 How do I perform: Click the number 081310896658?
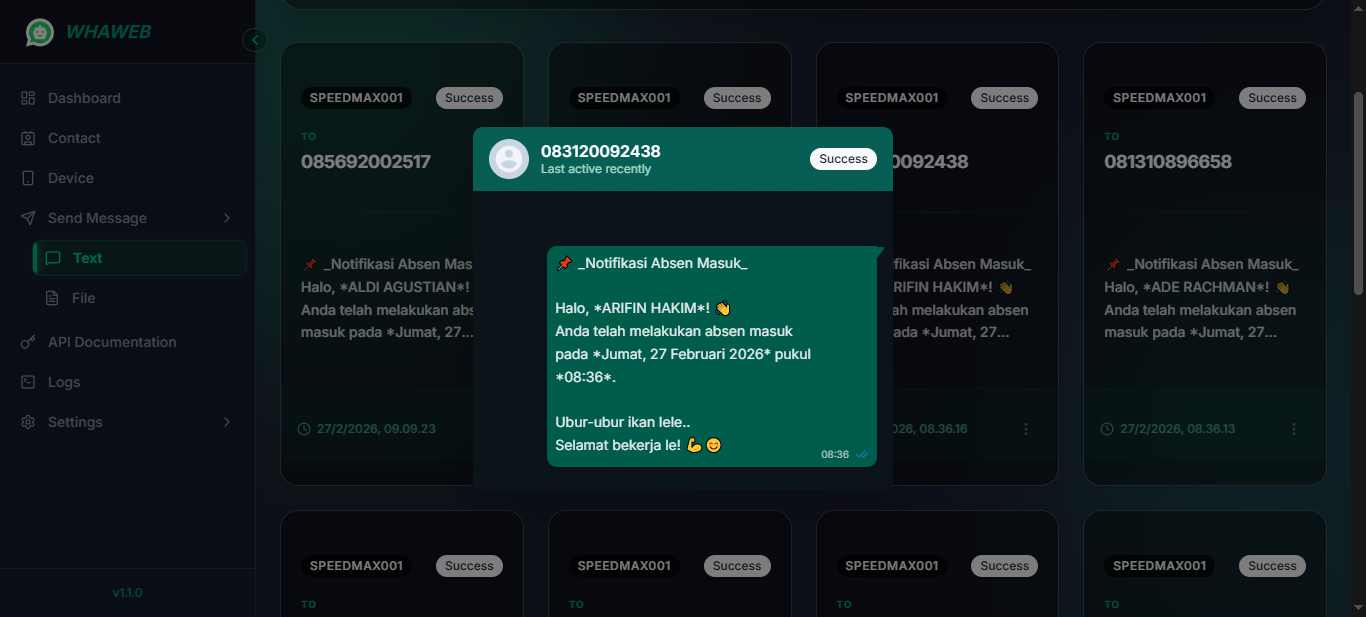coord(1168,161)
